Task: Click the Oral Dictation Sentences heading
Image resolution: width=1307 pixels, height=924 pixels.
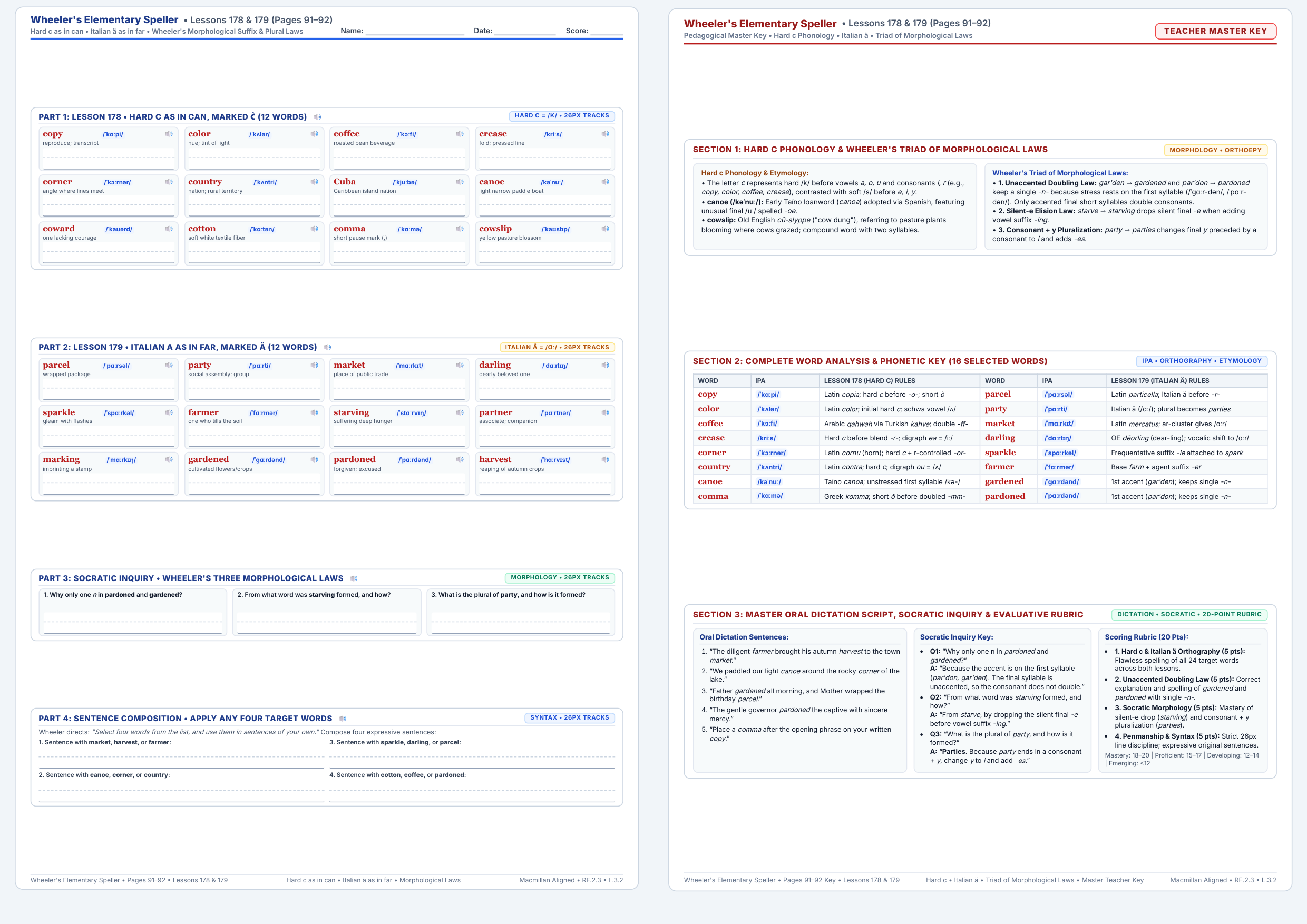Action: pos(744,637)
